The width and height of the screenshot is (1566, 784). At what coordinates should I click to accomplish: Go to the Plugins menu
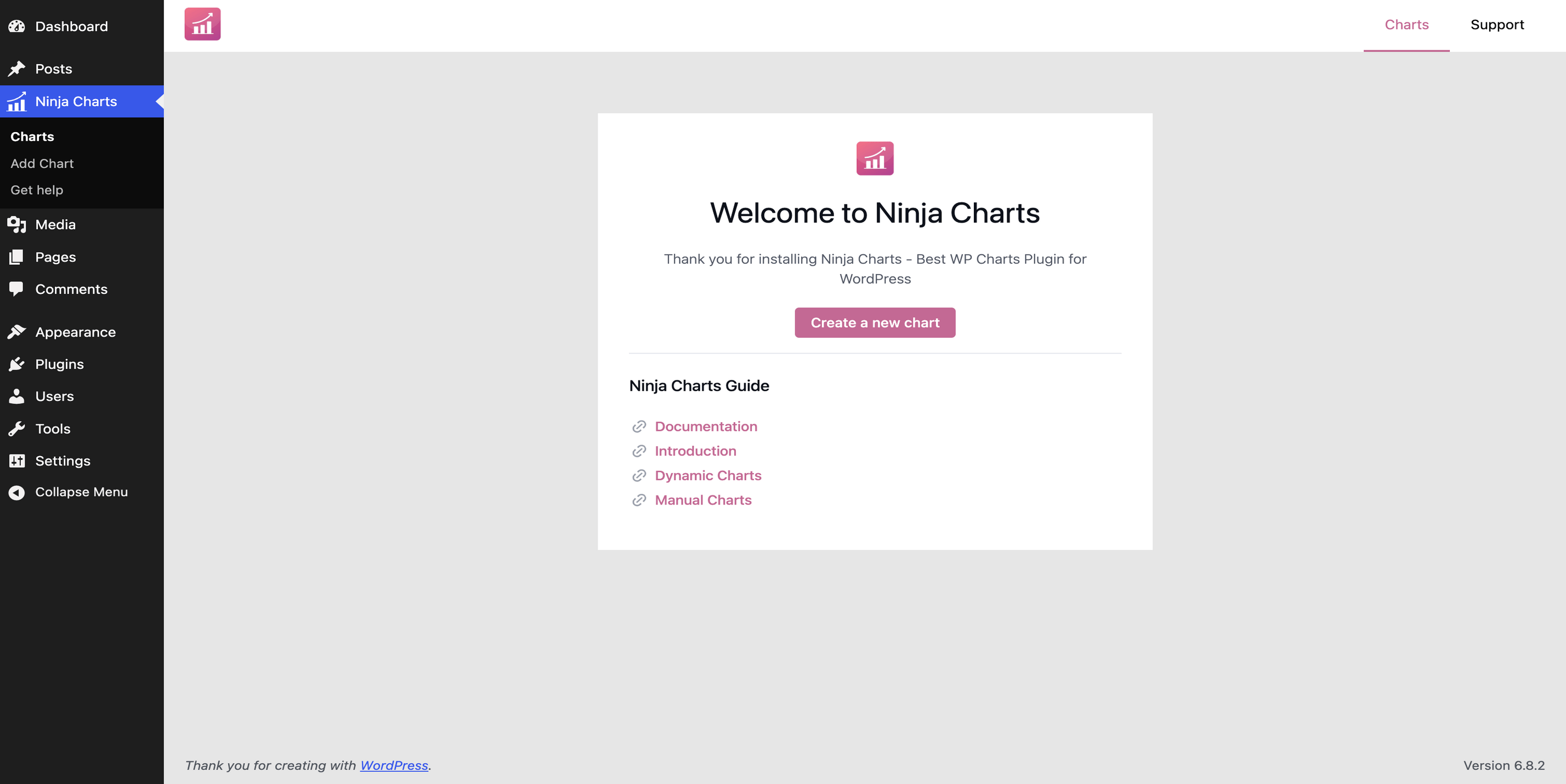coord(82,364)
